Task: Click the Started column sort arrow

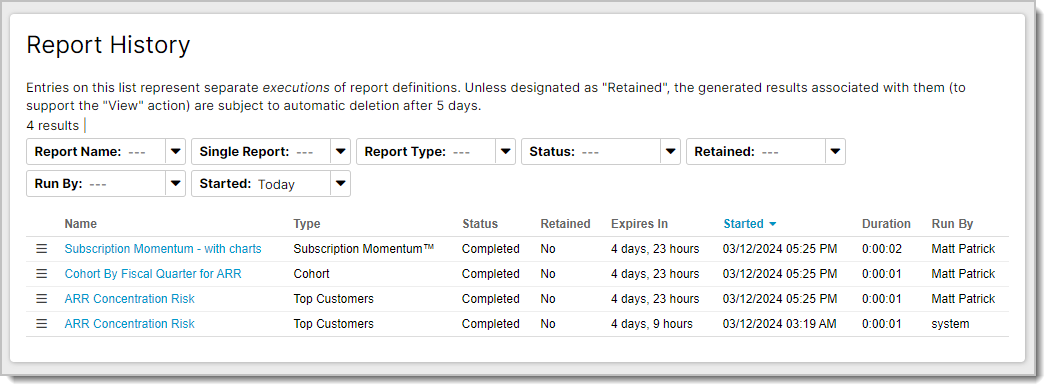Action: click(773, 224)
